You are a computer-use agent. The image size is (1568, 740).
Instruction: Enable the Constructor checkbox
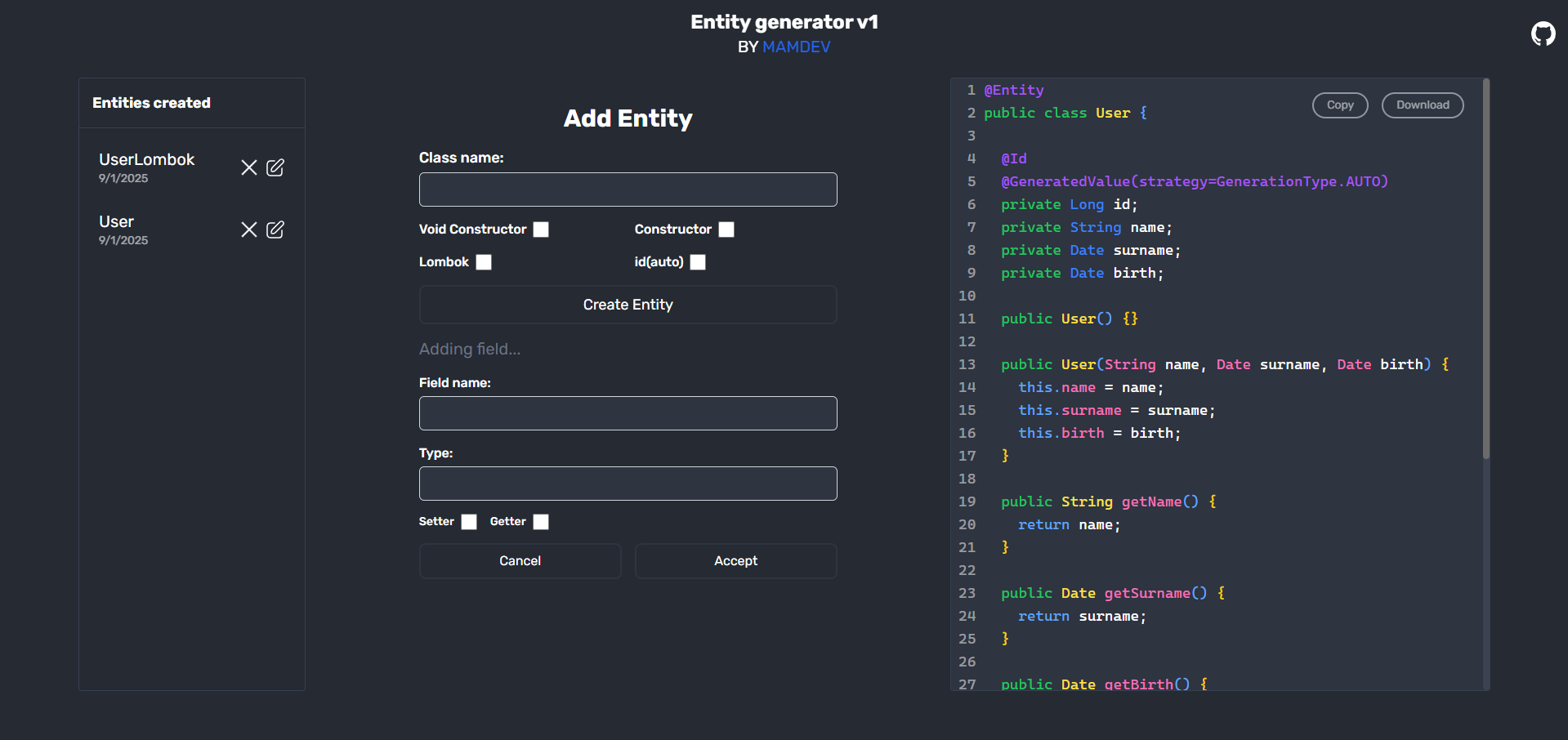(x=726, y=230)
